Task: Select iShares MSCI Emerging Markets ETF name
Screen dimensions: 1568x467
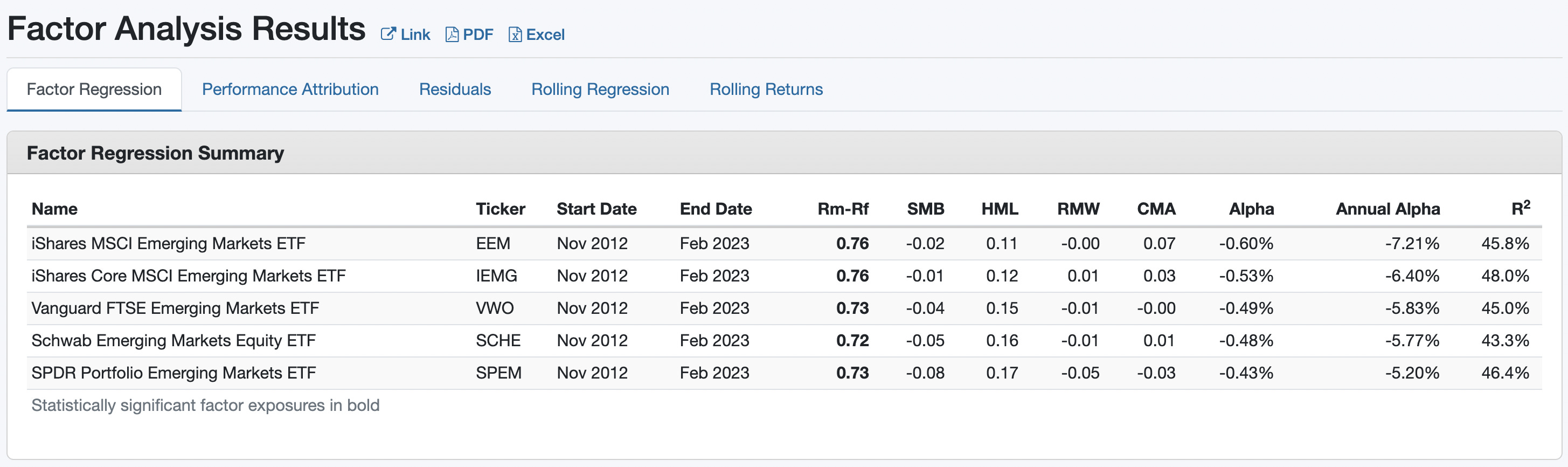Action: 169,244
